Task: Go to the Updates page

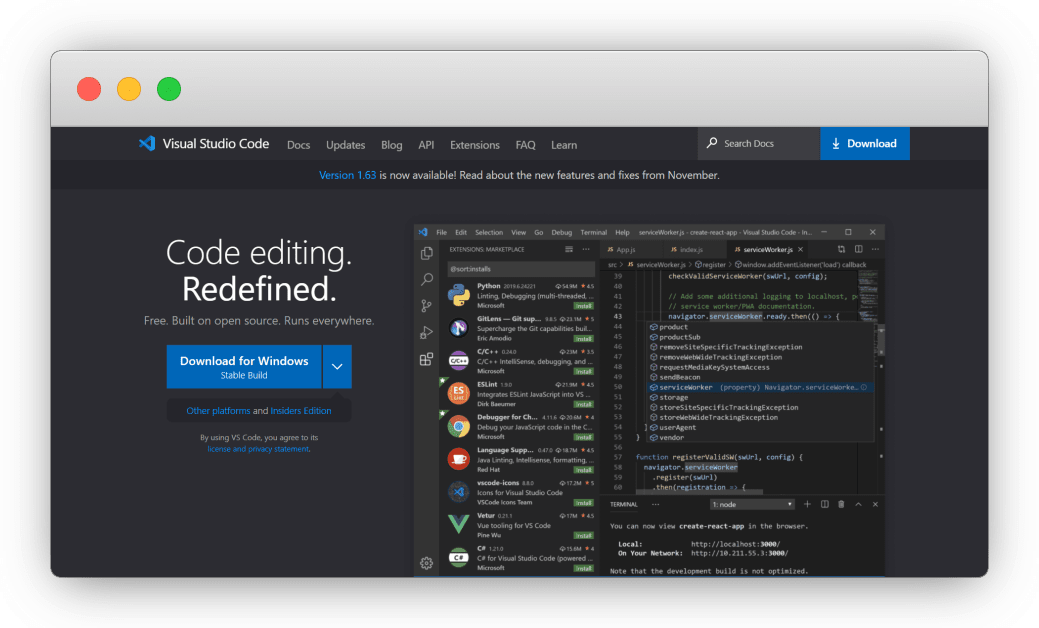Action: [345, 144]
